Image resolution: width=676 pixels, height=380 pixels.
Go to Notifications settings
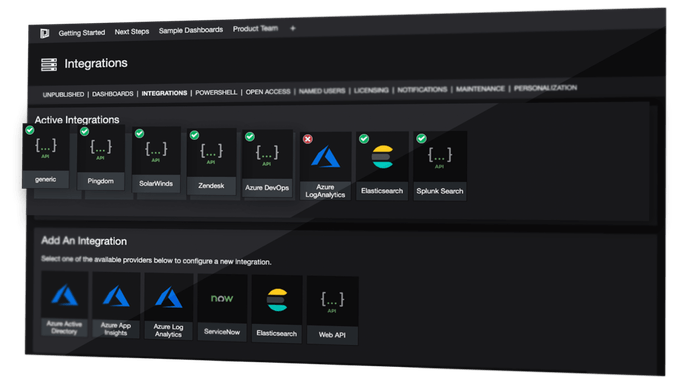422,89
